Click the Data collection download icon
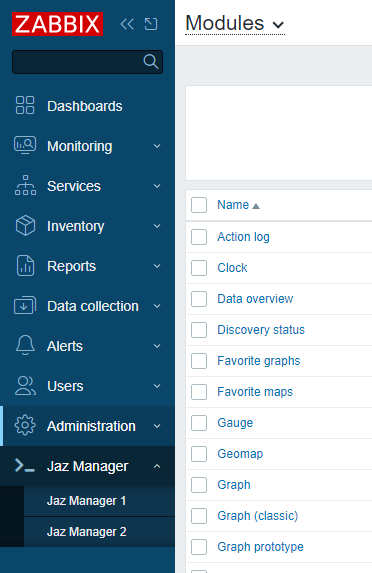 [x=25, y=306]
